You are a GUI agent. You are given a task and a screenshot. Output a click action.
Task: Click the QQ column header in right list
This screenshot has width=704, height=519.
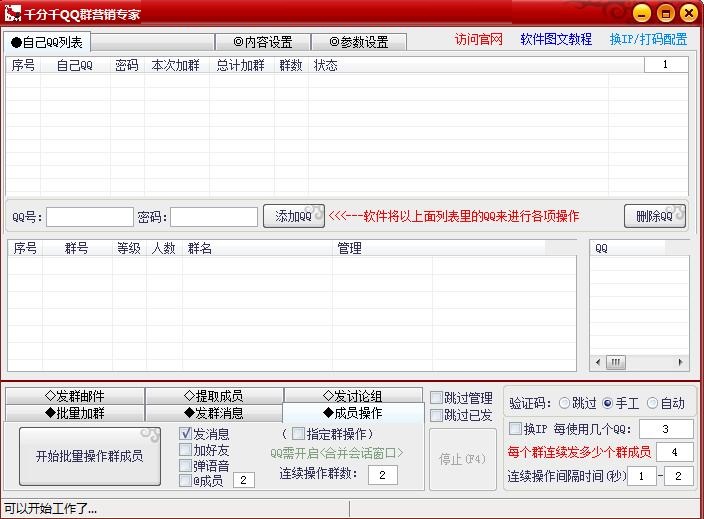pyautogui.click(x=628, y=248)
